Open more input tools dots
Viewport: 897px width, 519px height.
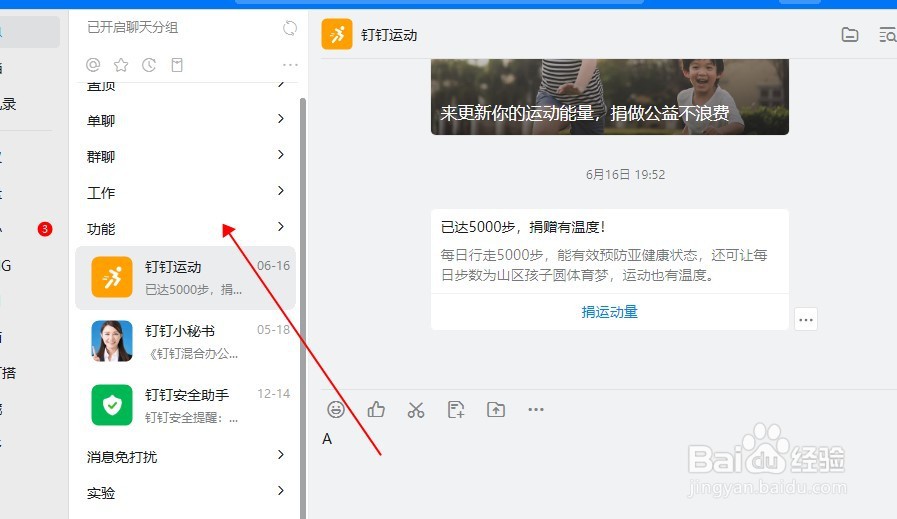coord(536,409)
